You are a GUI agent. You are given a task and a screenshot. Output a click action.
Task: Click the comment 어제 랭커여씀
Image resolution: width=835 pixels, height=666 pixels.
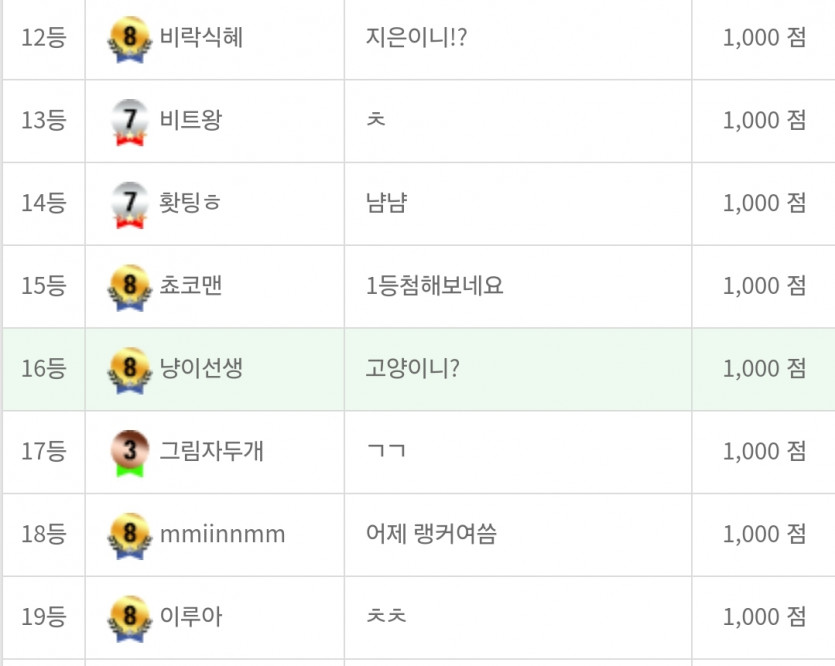coord(431,534)
